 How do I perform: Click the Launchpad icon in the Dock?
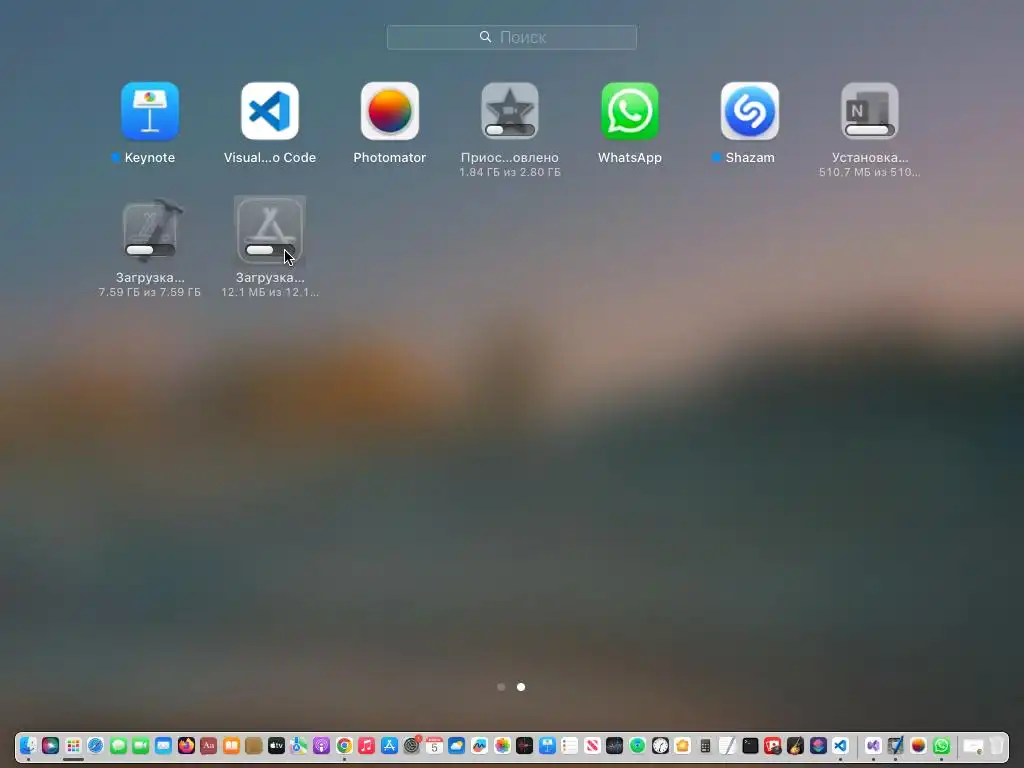tap(73, 746)
